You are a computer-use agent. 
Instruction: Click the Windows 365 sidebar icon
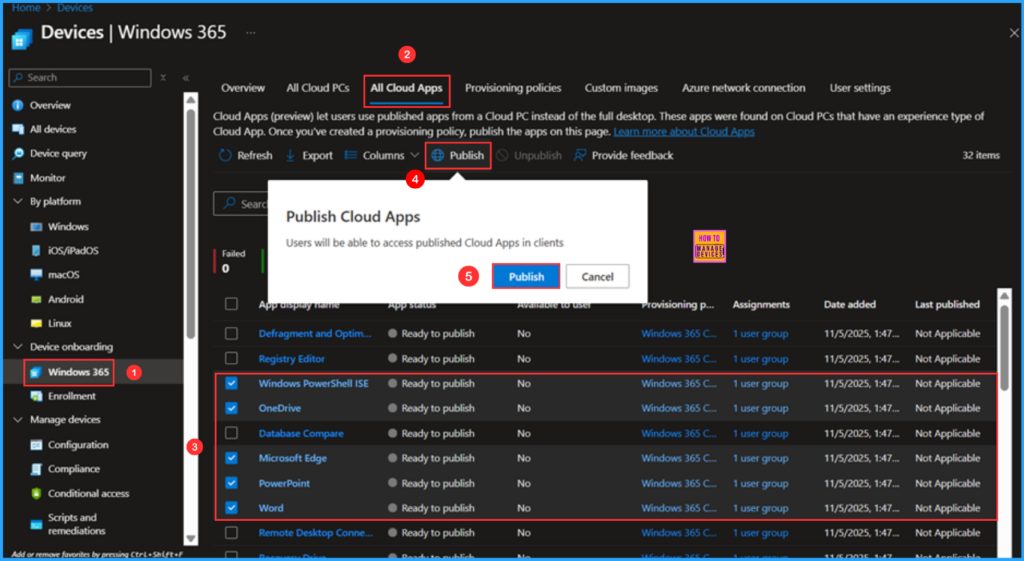click(36, 372)
